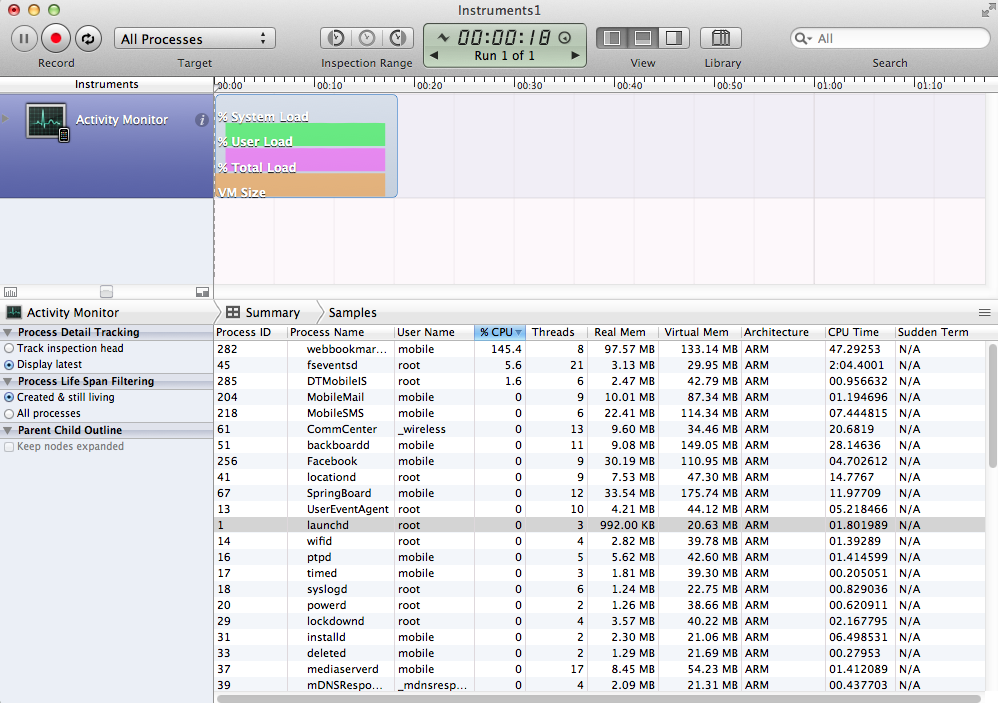The width and height of the screenshot is (998, 703).
Task: Click the Activity Monitor instrument icon
Action: (x=47, y=122)
